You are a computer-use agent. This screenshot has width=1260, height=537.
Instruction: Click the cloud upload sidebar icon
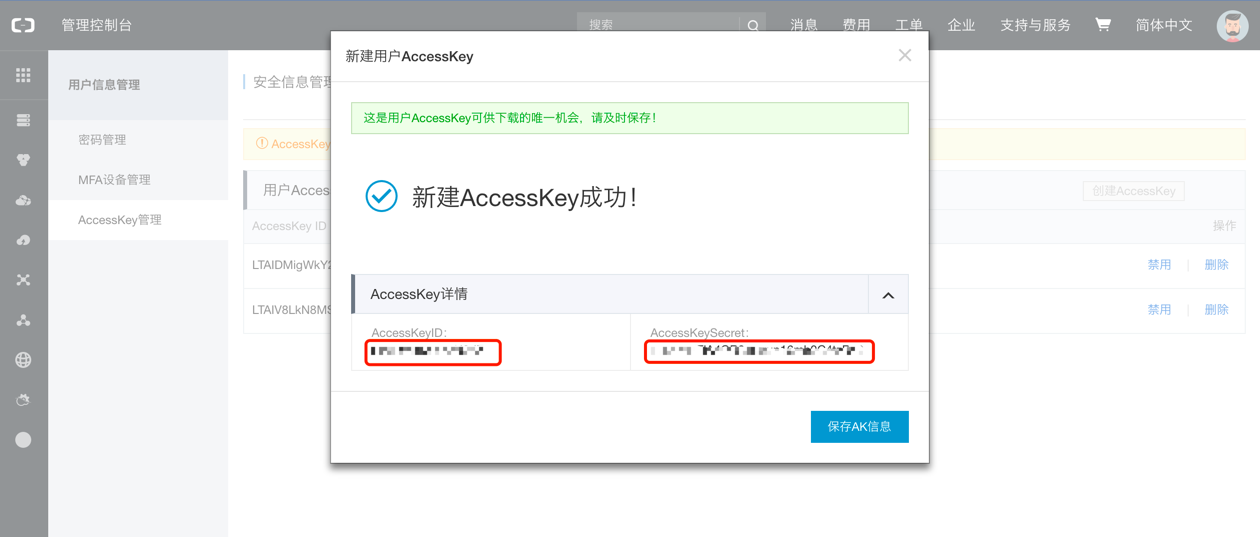[x=23, y=240]
